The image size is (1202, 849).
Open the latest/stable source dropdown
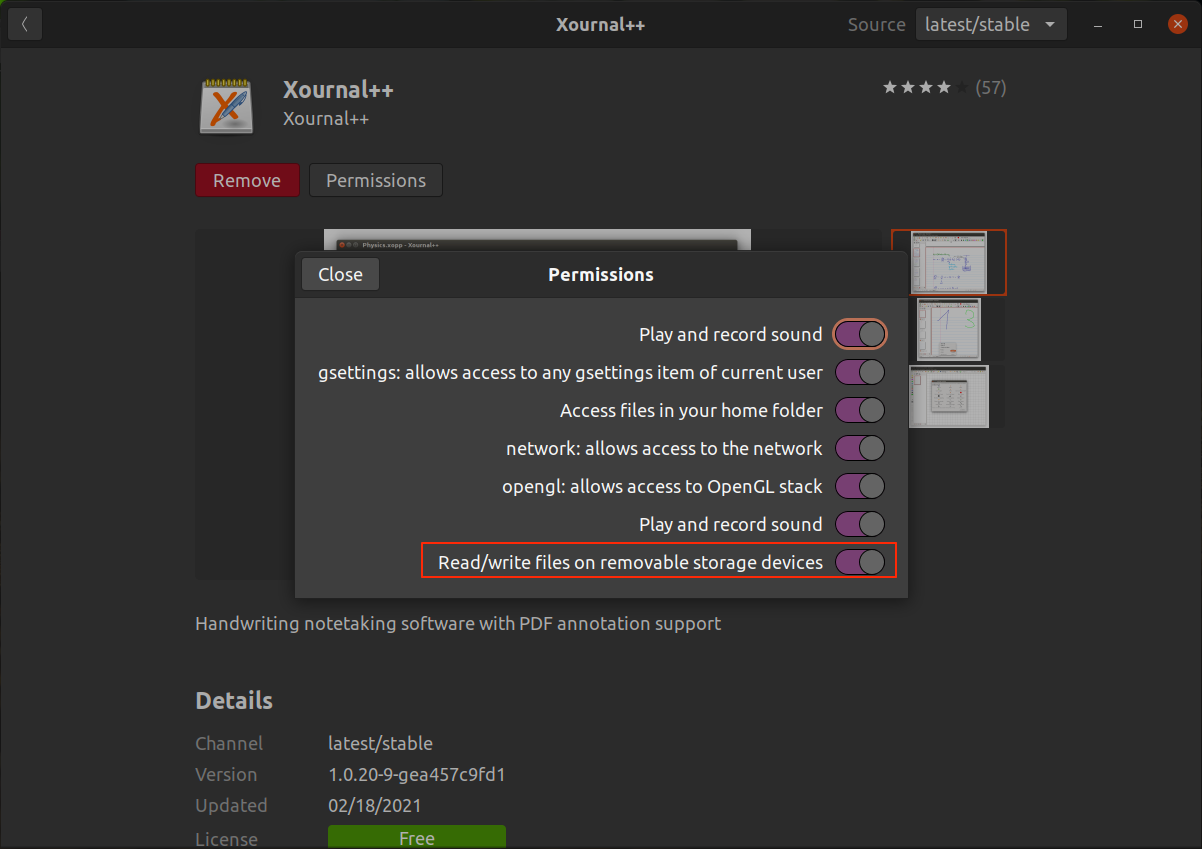[x=991, y=23]
